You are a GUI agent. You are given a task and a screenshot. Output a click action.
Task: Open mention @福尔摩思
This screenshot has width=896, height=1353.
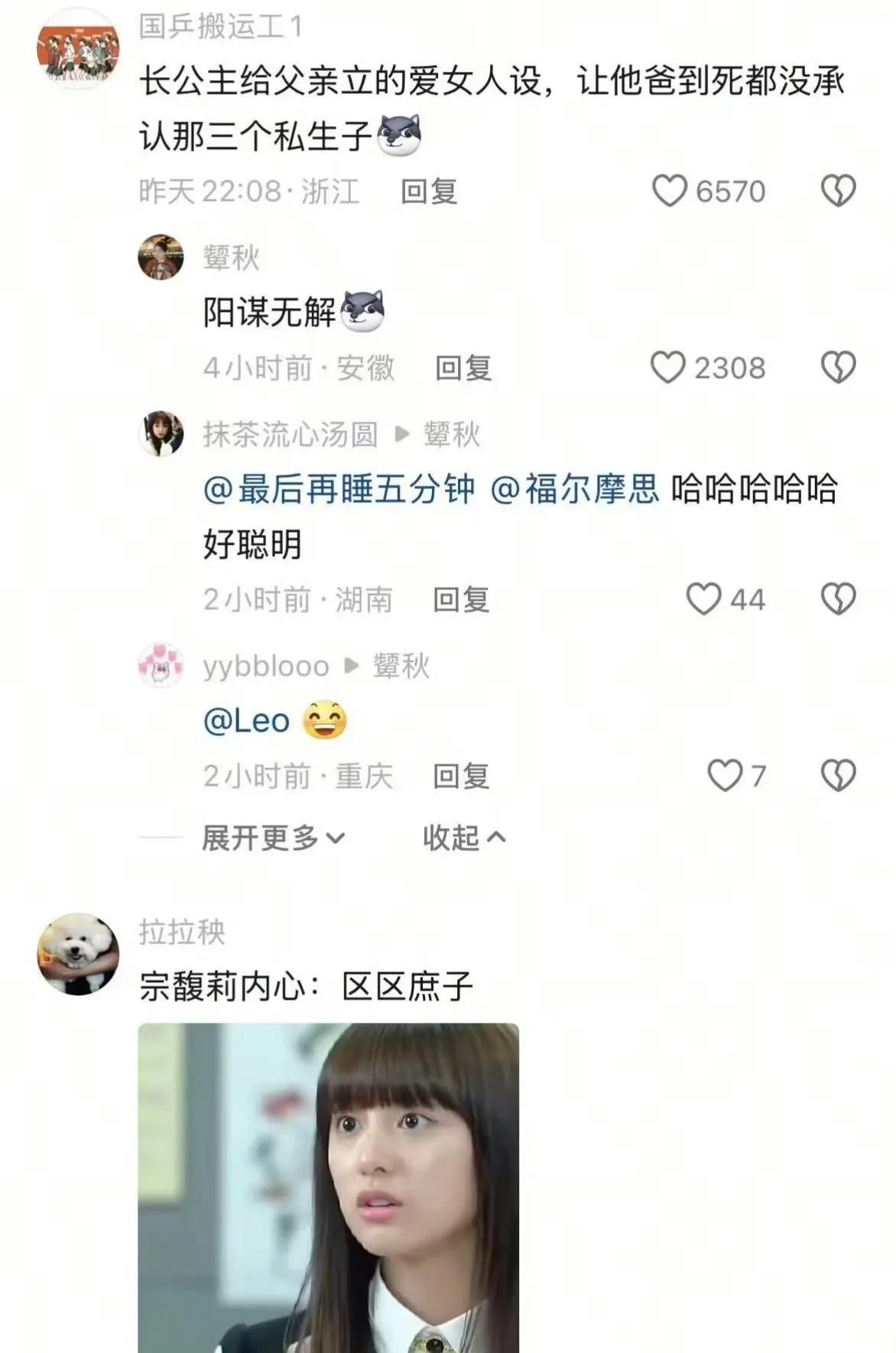573,489
